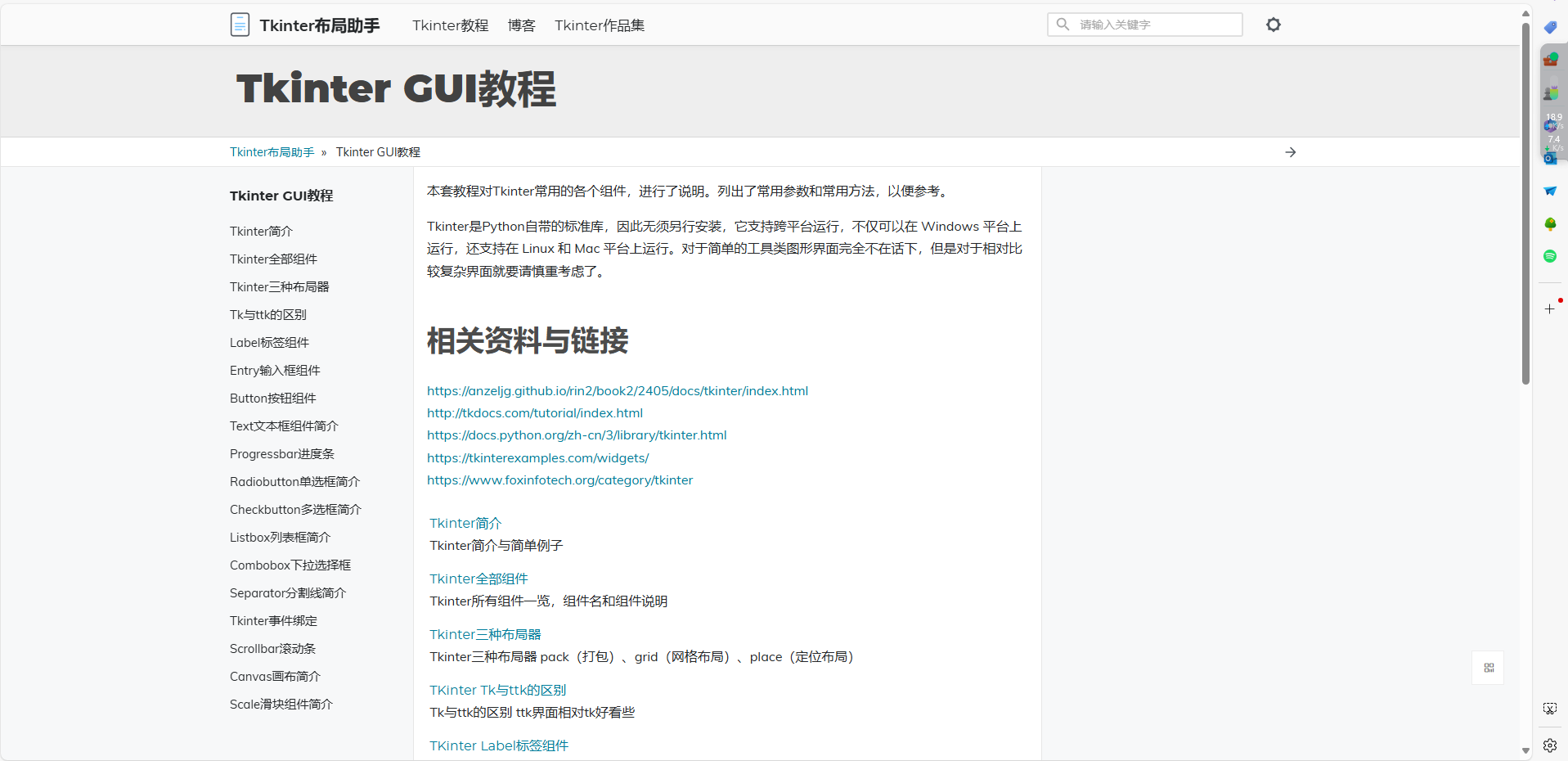Open Scrollbar滚动条 sidebar item

coord(272,649)
